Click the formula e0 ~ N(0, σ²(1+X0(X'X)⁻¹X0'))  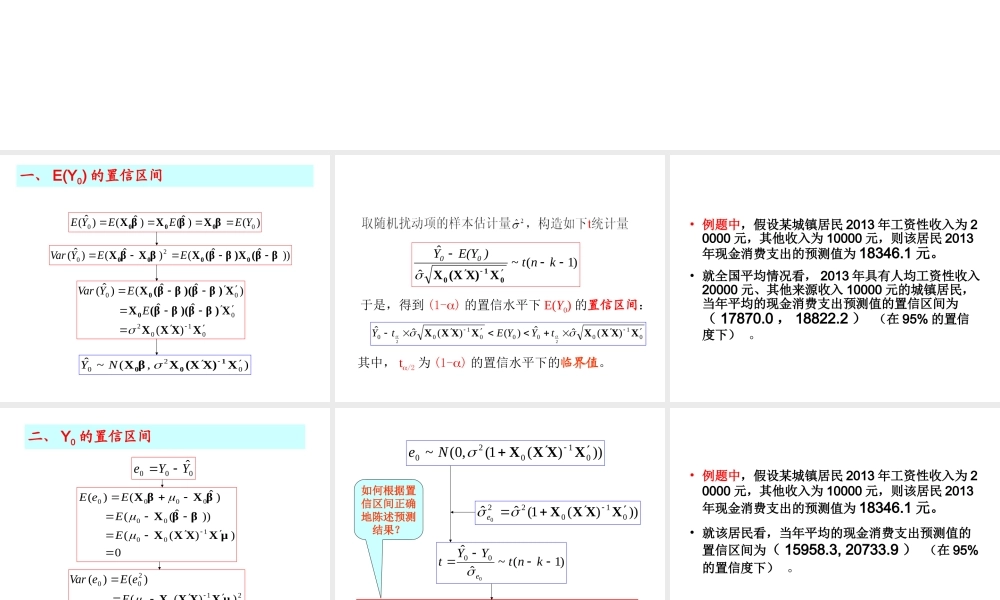504,452
